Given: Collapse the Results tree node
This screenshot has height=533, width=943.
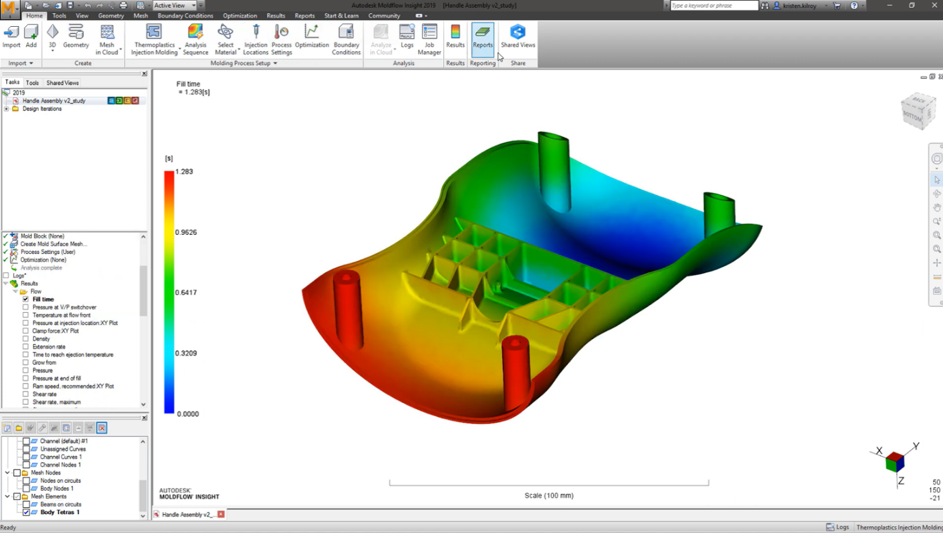Looking at the screenshot, I should [x=6, y=283].
